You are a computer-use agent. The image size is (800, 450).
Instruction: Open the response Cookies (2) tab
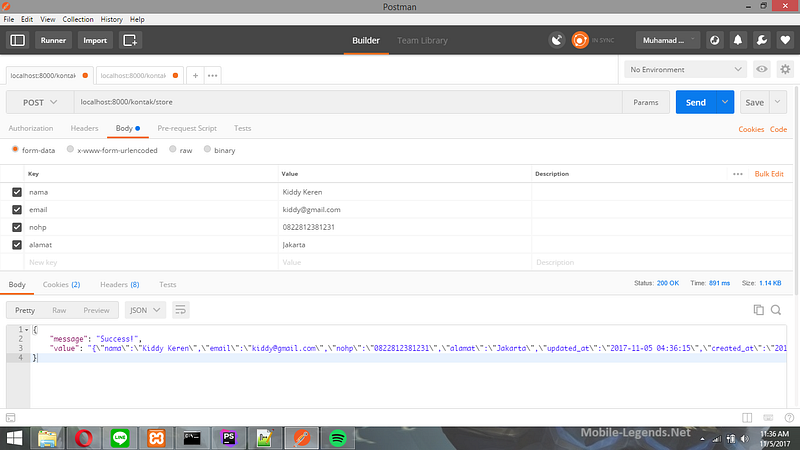[61, 285]
